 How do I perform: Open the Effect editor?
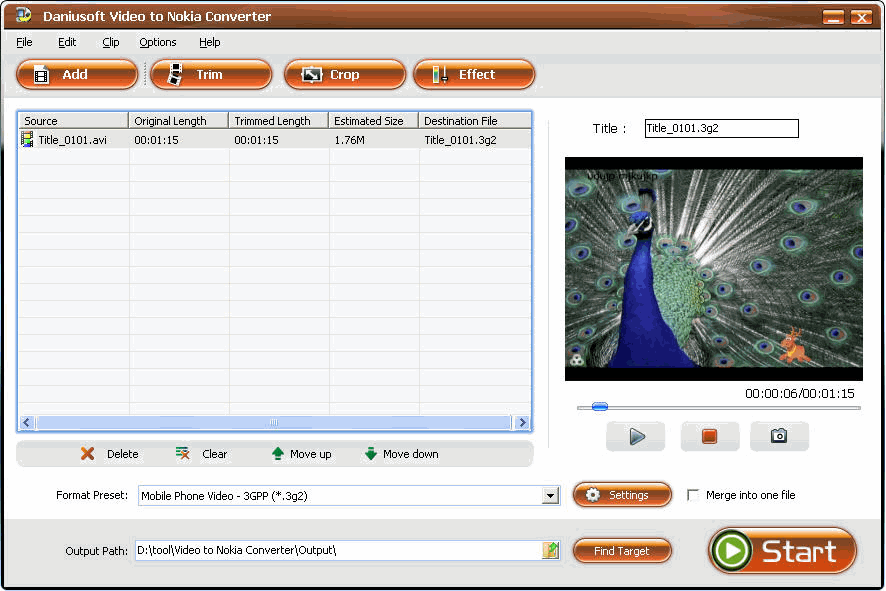coord(474,74)
